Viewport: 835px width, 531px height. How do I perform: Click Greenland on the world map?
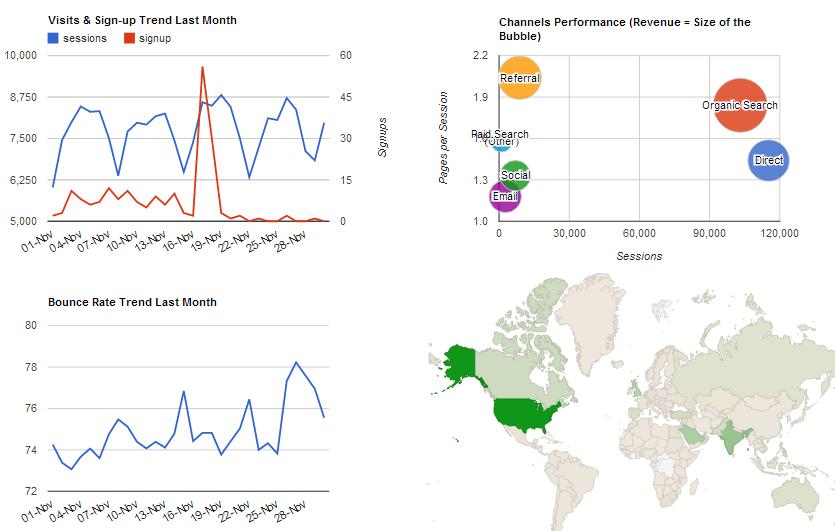tap(590, 320)
